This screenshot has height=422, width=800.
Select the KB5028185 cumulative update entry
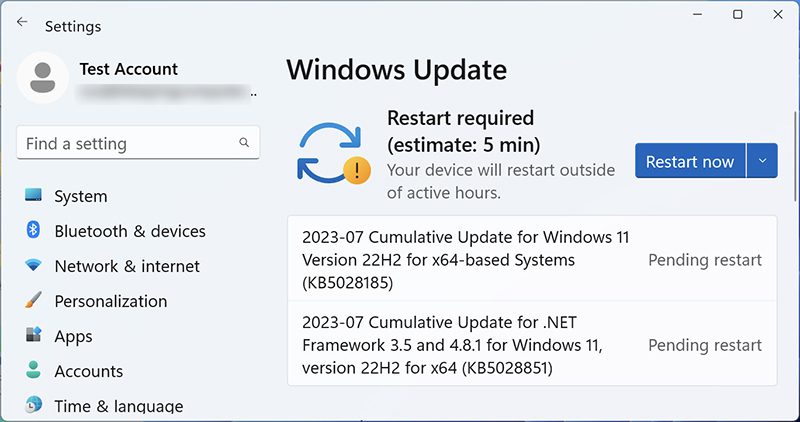[532, 259]
